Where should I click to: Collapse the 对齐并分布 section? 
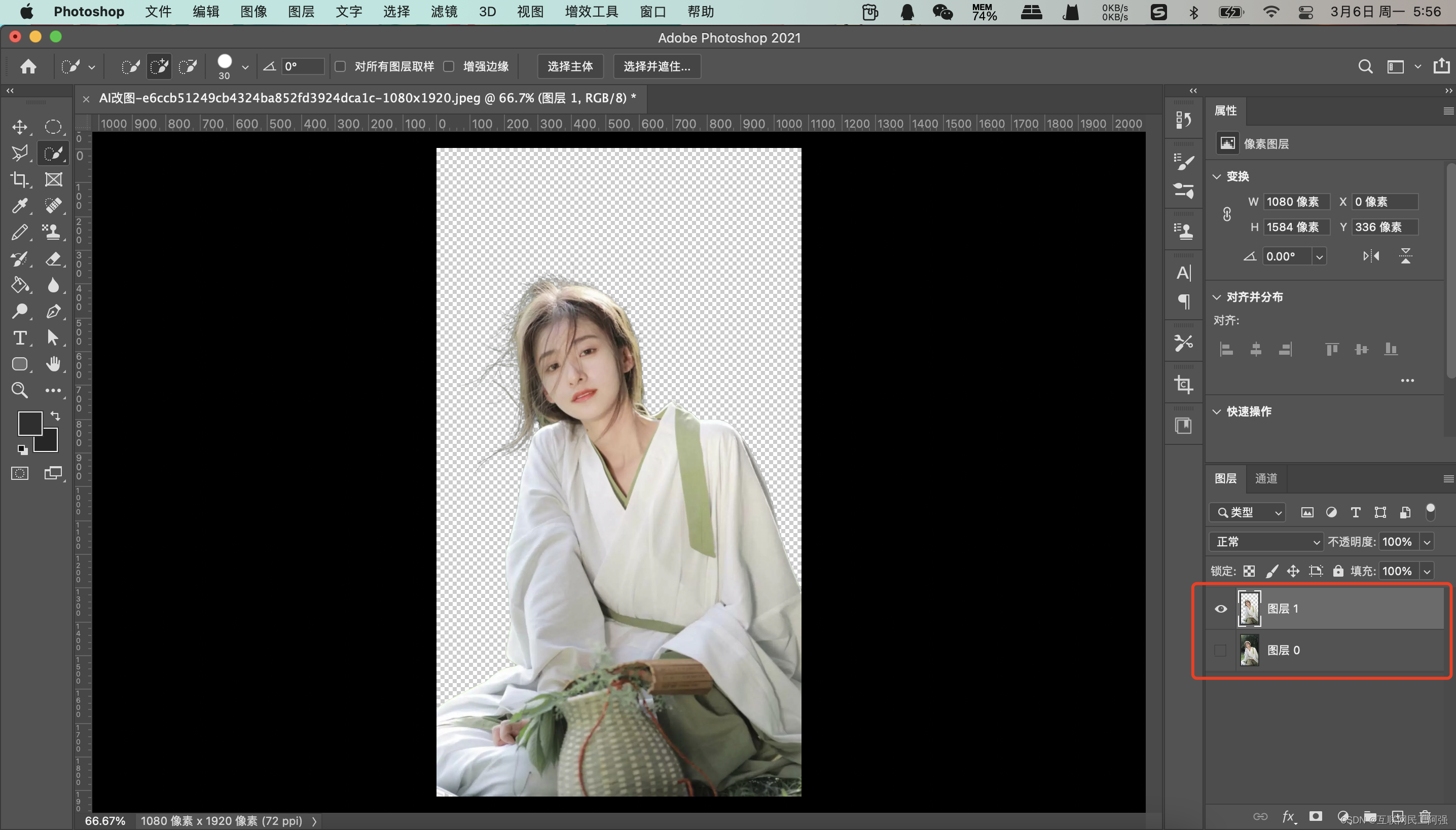(1217, 297)
